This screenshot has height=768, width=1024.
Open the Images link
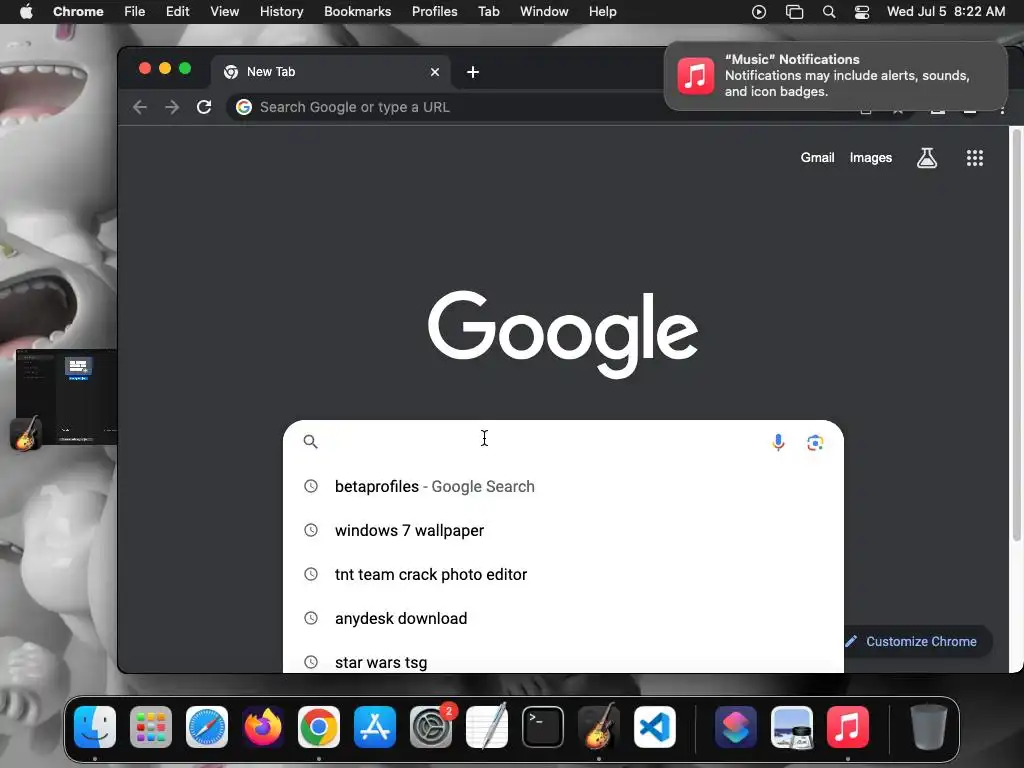pyautogui.click(x=871, y=157)
